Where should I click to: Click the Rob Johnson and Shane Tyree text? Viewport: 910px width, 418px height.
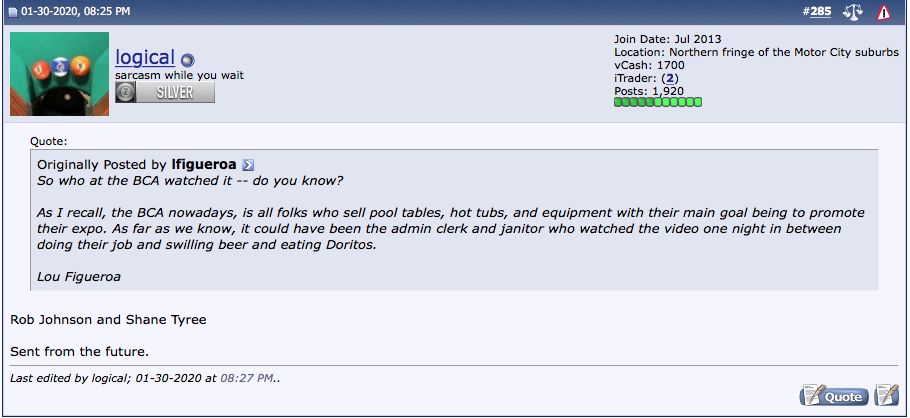click(109, 319)
